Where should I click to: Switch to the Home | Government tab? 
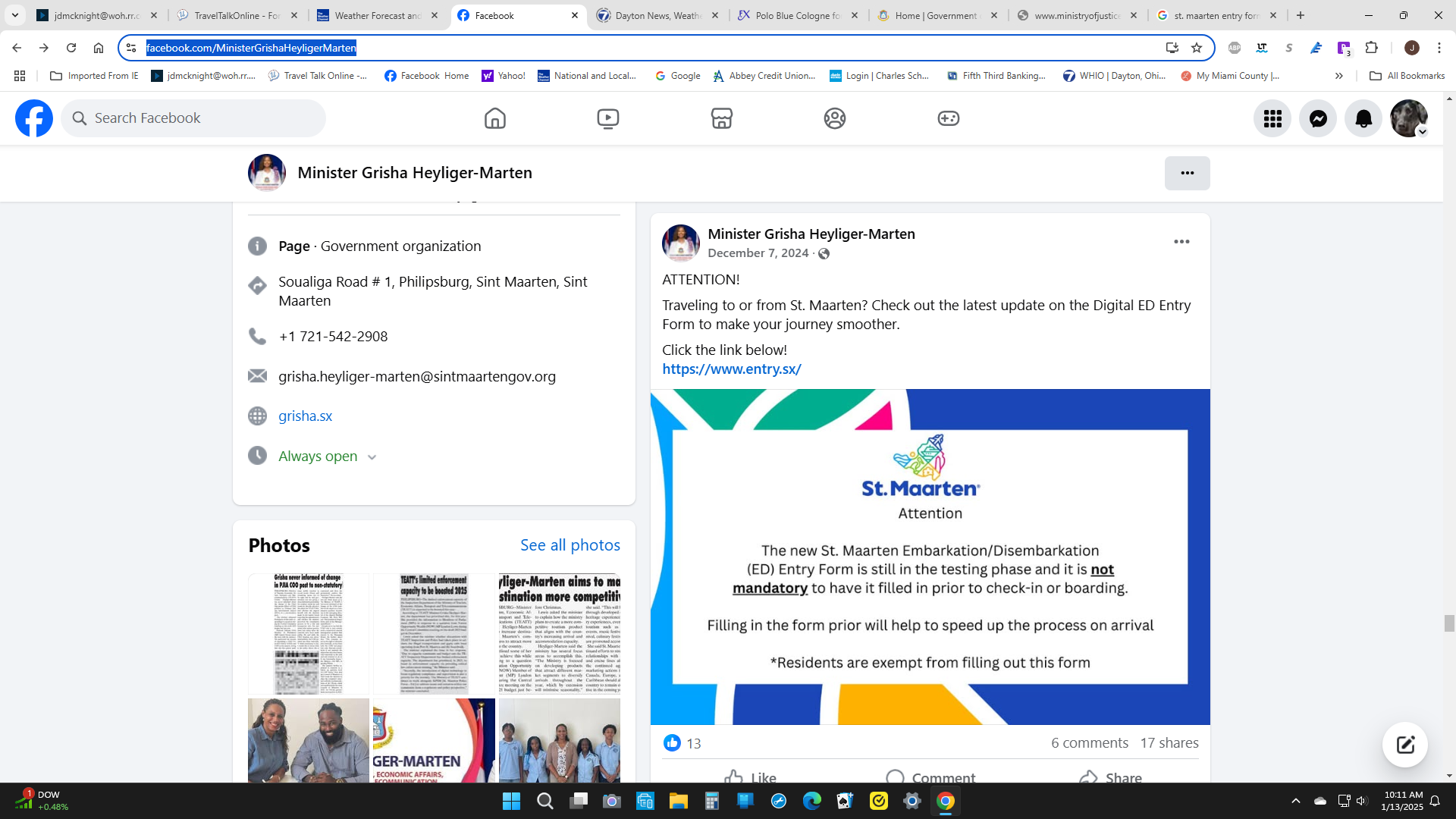937,15
